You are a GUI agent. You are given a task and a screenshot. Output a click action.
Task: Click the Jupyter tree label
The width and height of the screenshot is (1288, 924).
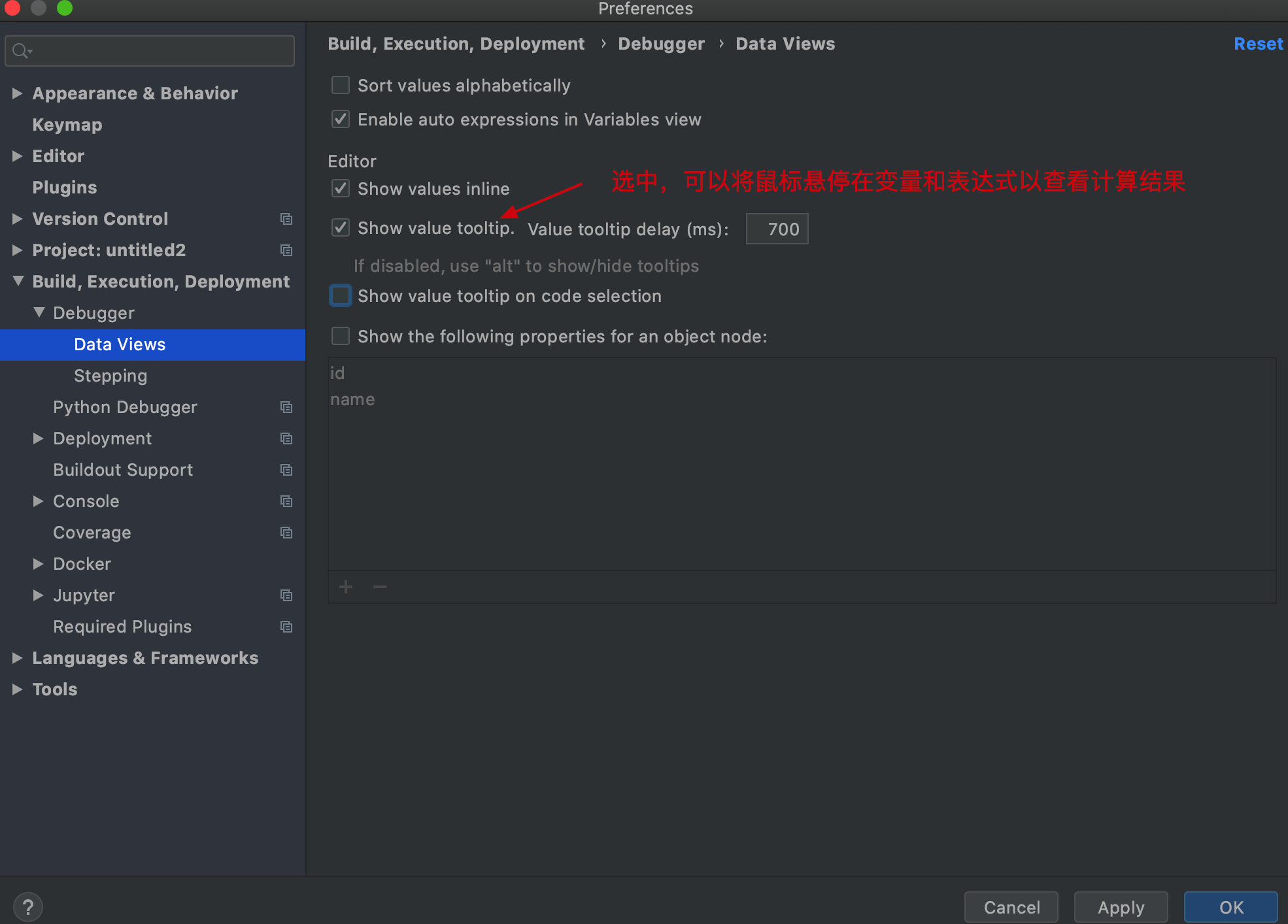tap(84, 595)
